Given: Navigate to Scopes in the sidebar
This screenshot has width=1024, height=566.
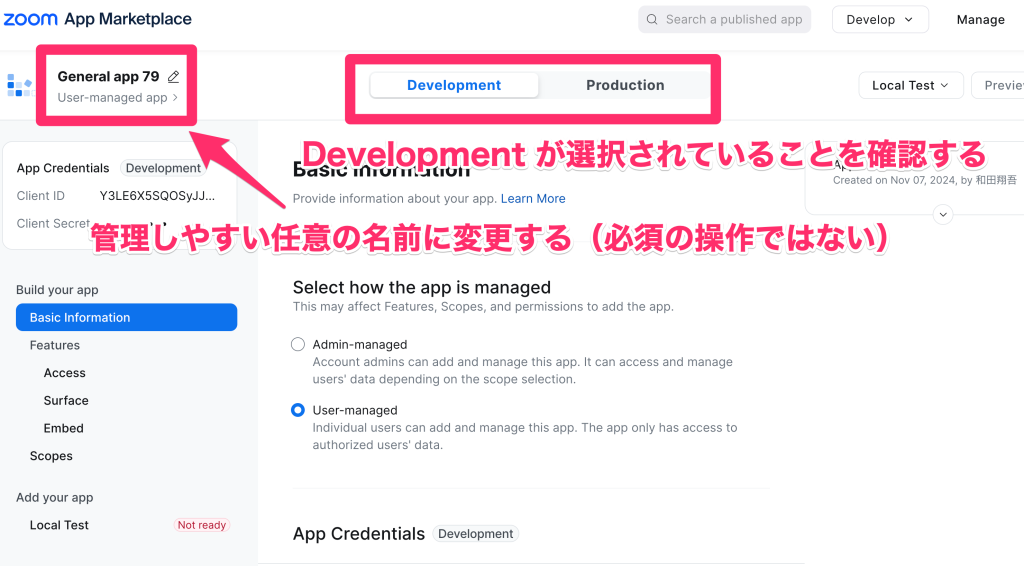Looking at the screenshot, I should 51,456.
